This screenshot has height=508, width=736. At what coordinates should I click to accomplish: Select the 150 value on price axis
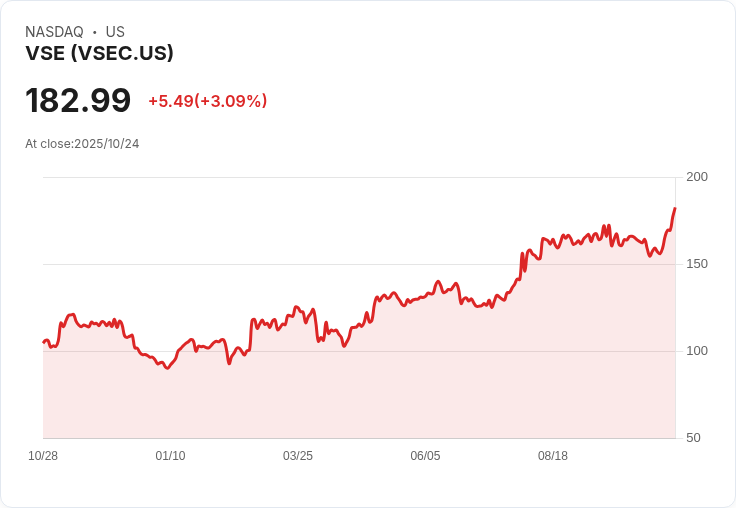[697, 264]
